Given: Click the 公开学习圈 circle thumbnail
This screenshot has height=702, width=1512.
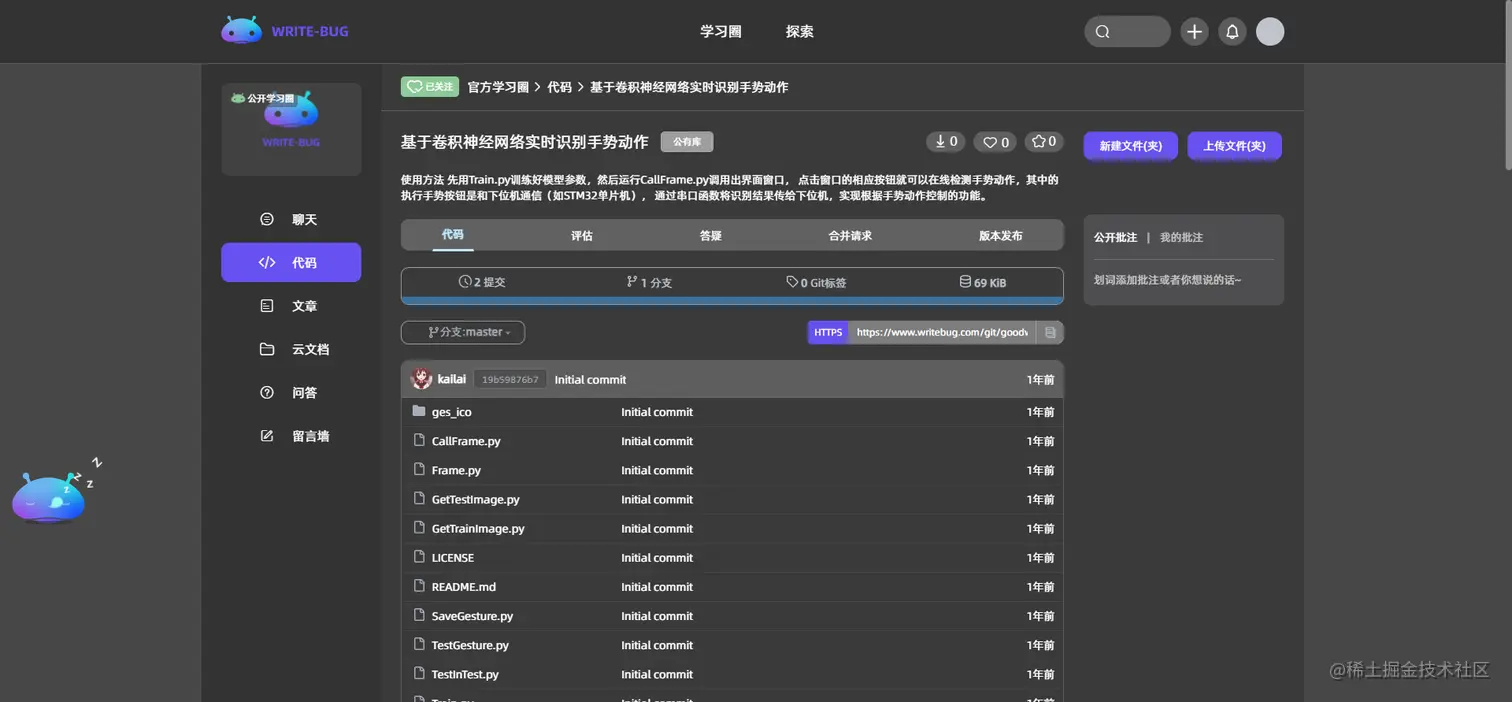Looking at the screenshot, I should [291, 129].
